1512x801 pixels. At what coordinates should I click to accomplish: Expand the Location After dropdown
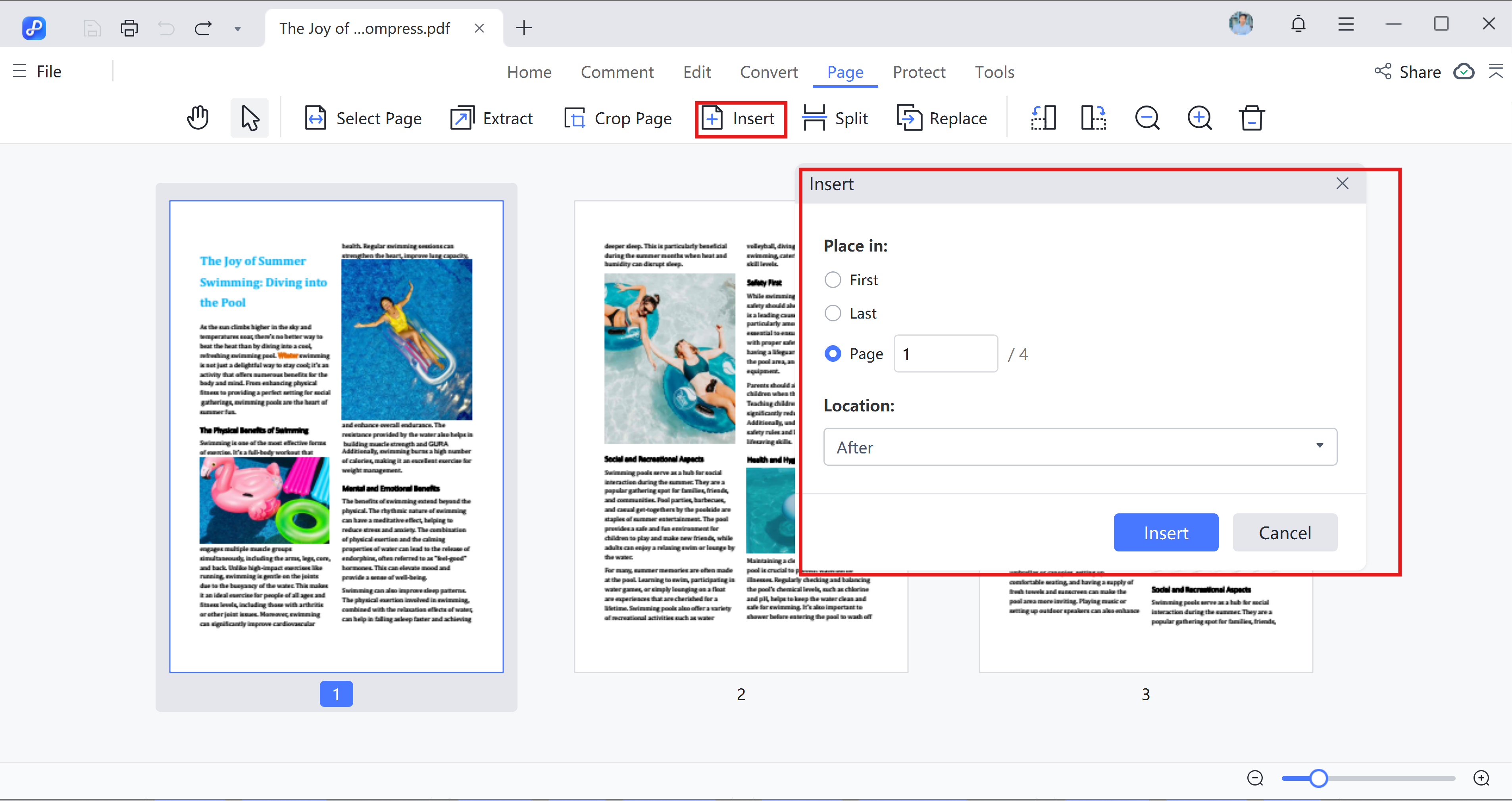(x=1079, y=447)
